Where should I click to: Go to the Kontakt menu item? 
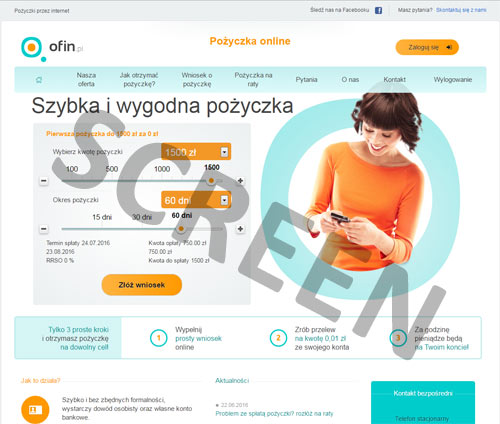[x=395, y=80]
